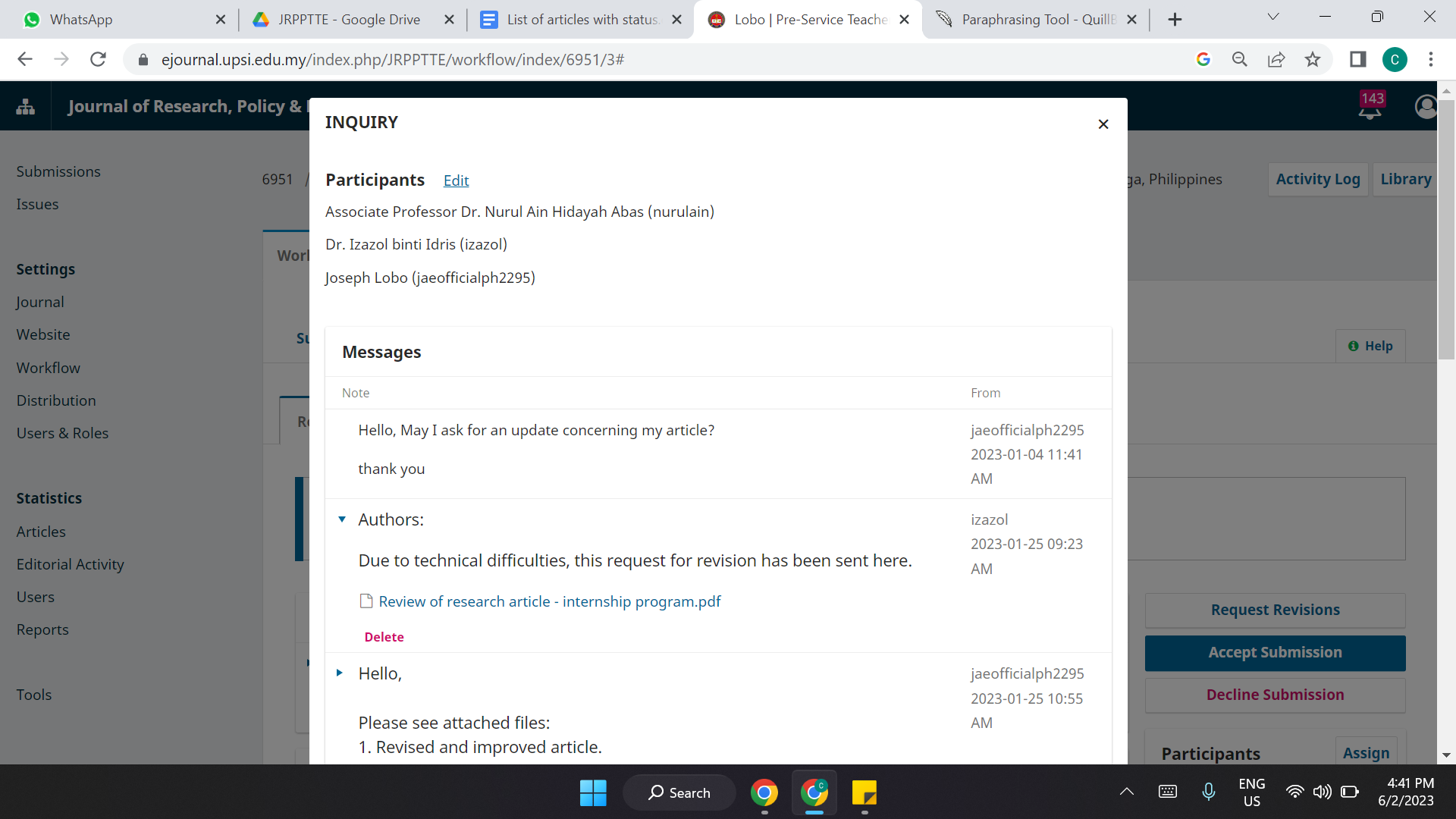Edit the inquiry participants
Viewport: 1456px width, 819px height.
456,180
